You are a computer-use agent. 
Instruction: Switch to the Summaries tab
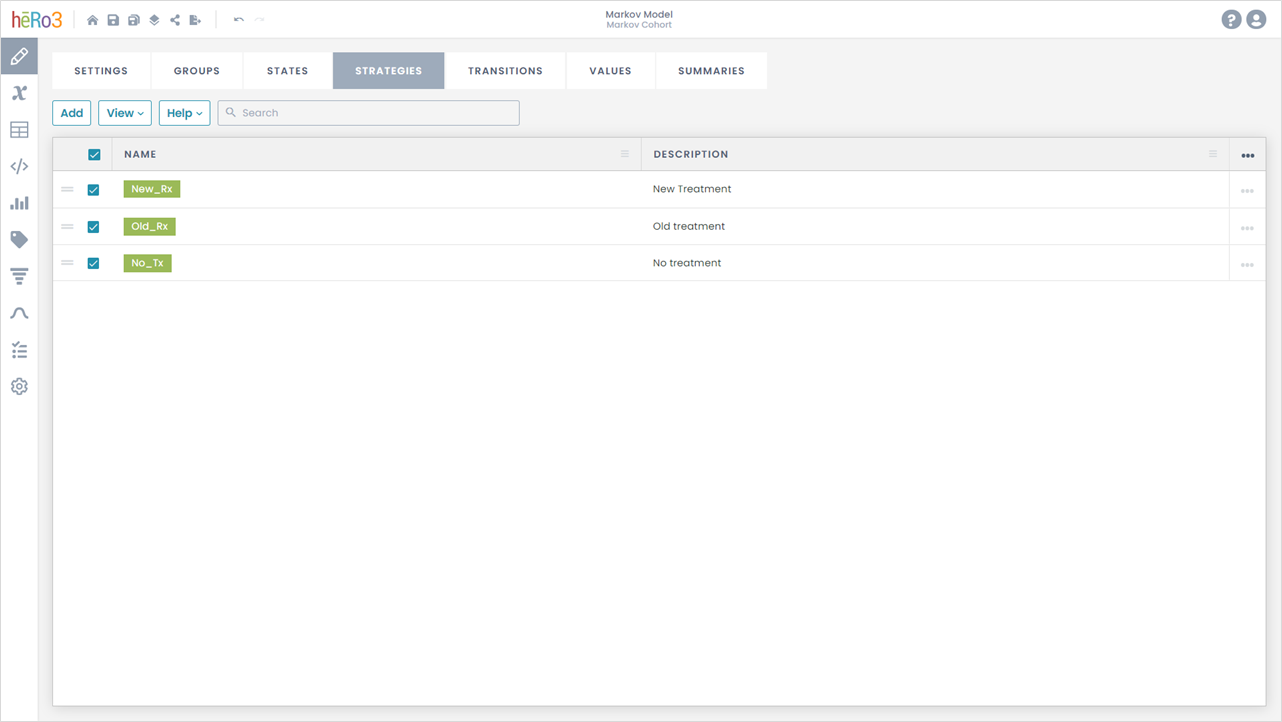point(711,71)
